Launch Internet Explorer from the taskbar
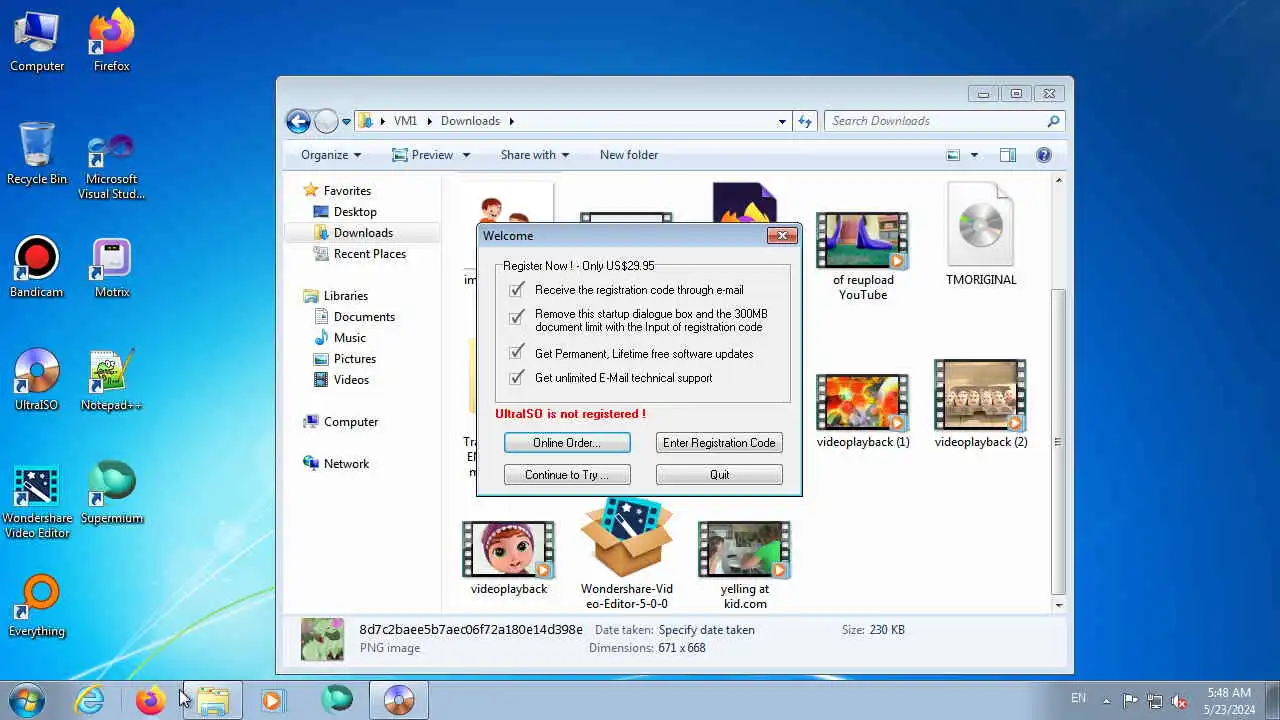The image size is (1280, 720). pos(90,700)
